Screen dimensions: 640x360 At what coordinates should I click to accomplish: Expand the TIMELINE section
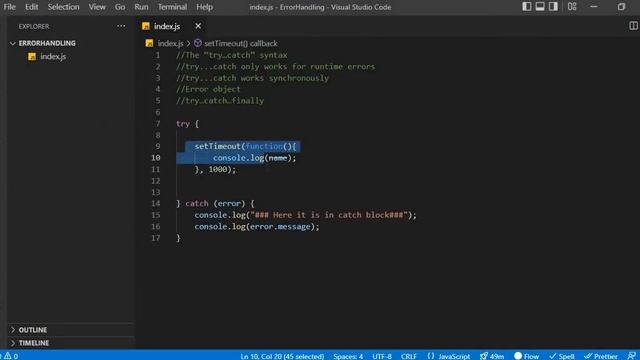tap(34, 343)
